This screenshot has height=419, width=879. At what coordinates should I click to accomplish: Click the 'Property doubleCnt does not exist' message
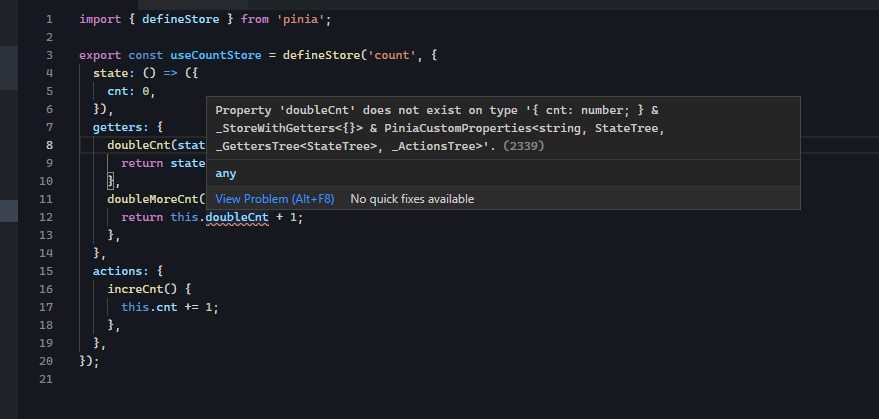pos(438,128)
